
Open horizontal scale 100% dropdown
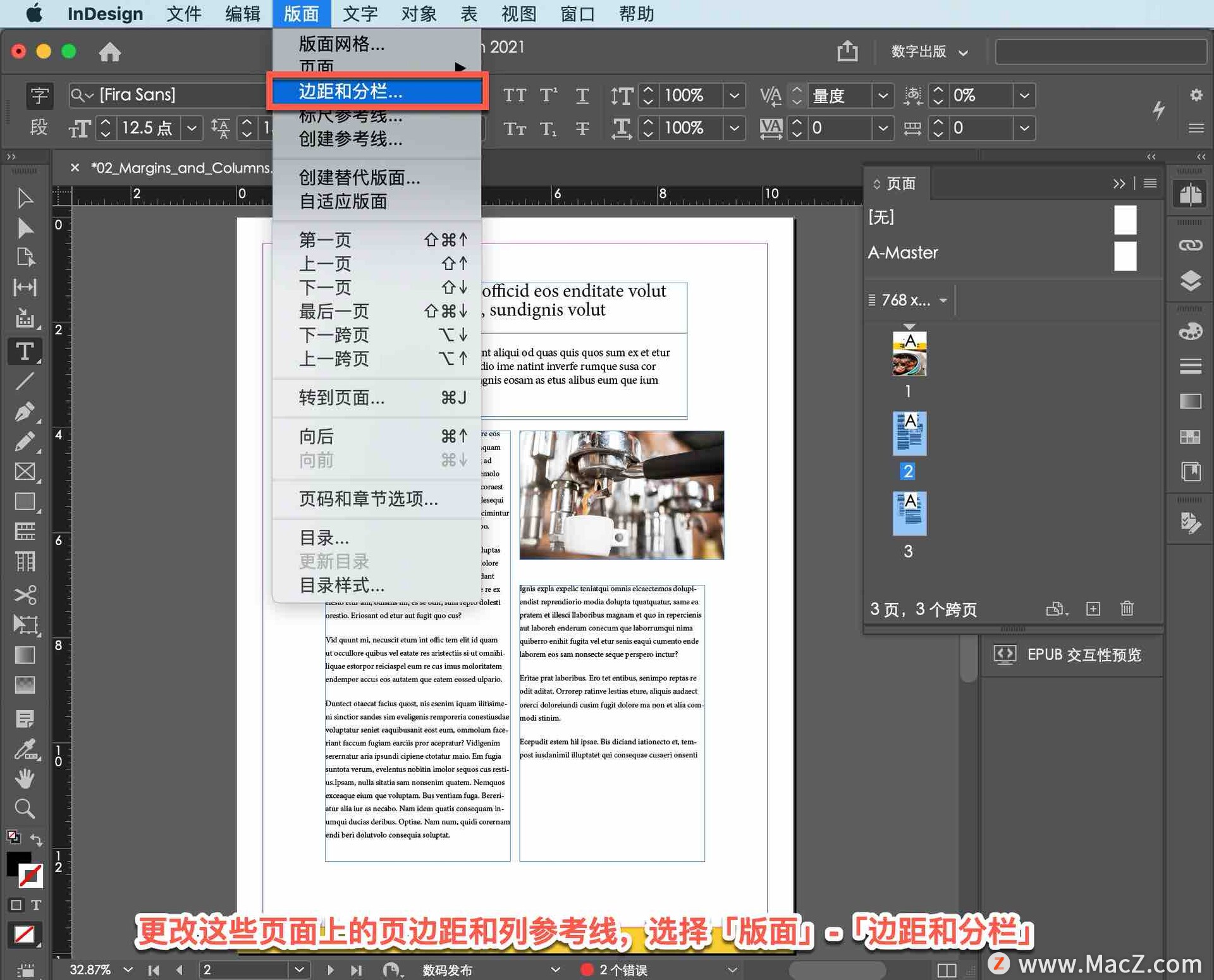pos(734,128)
